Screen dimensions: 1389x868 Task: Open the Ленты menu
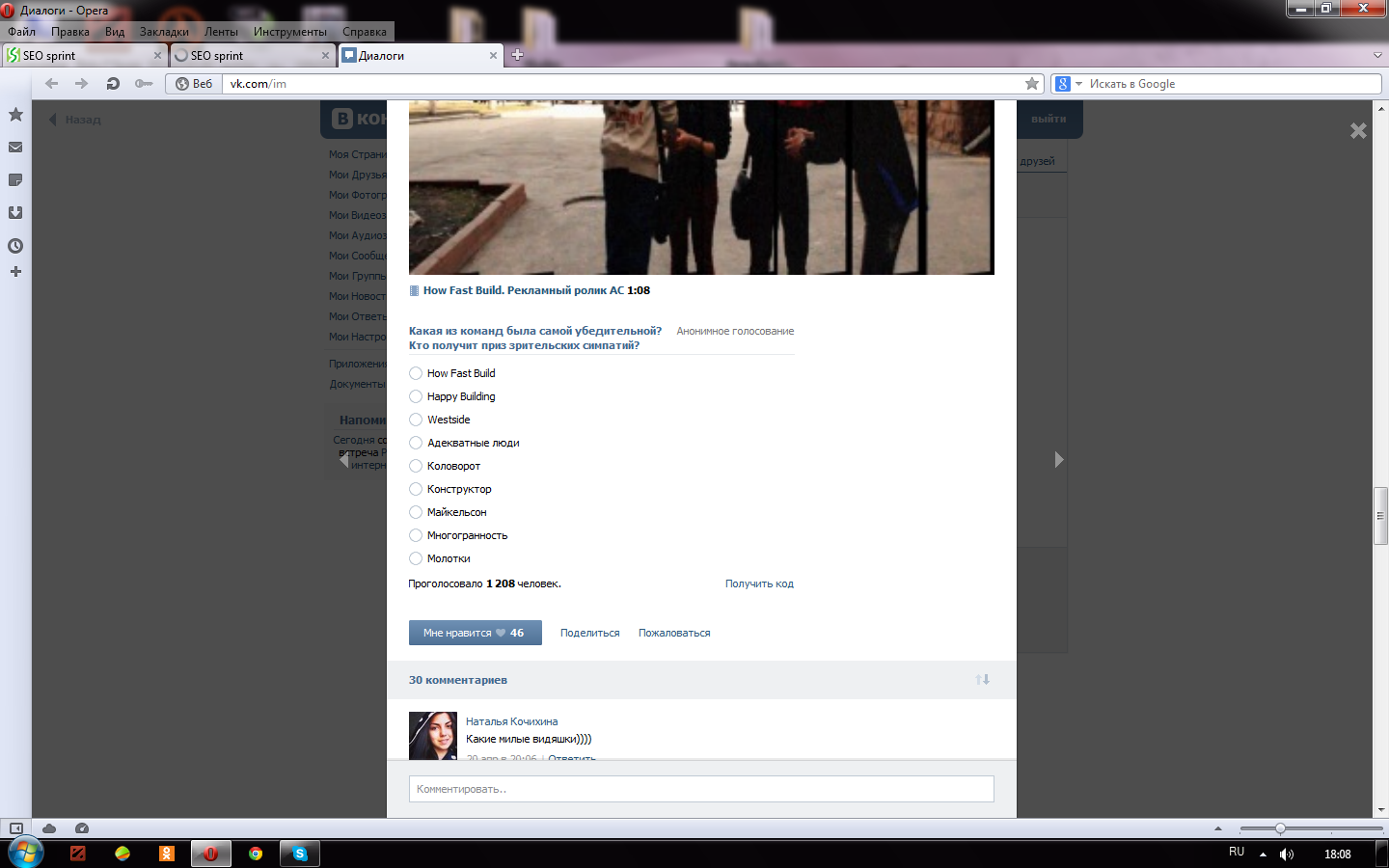(221, 32)
